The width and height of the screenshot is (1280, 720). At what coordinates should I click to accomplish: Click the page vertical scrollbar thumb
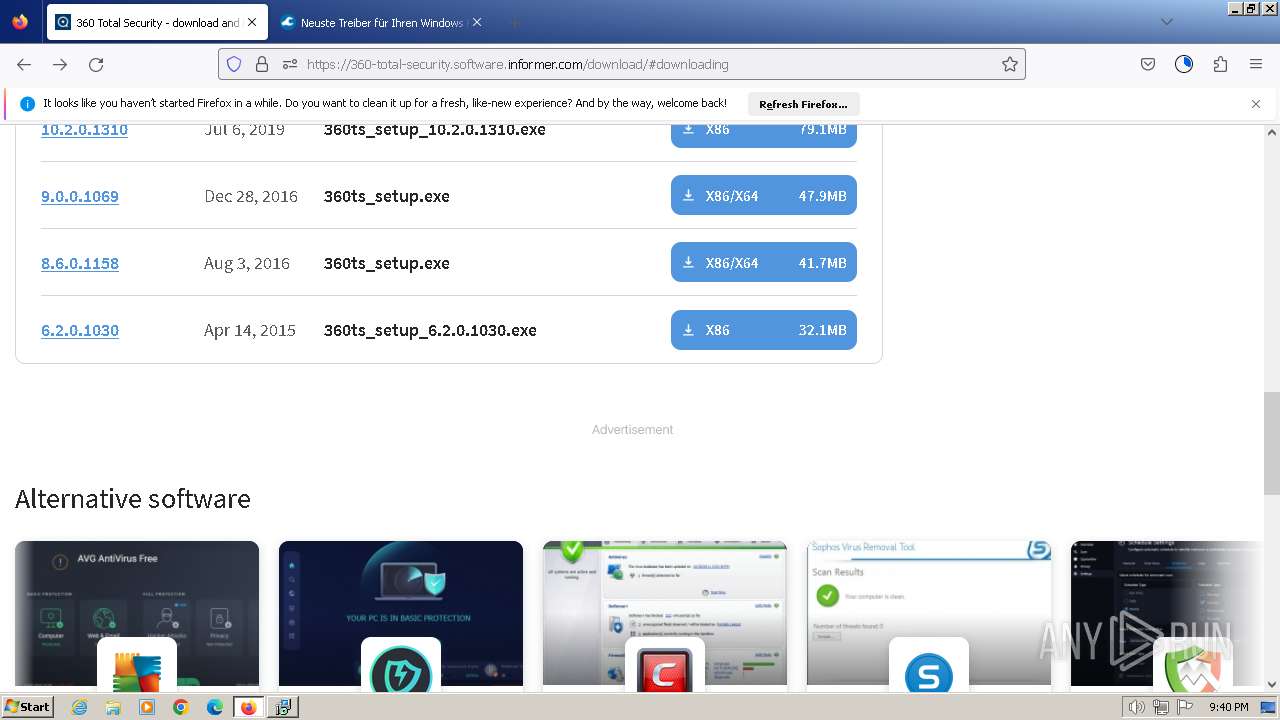tap(1271, 443)
